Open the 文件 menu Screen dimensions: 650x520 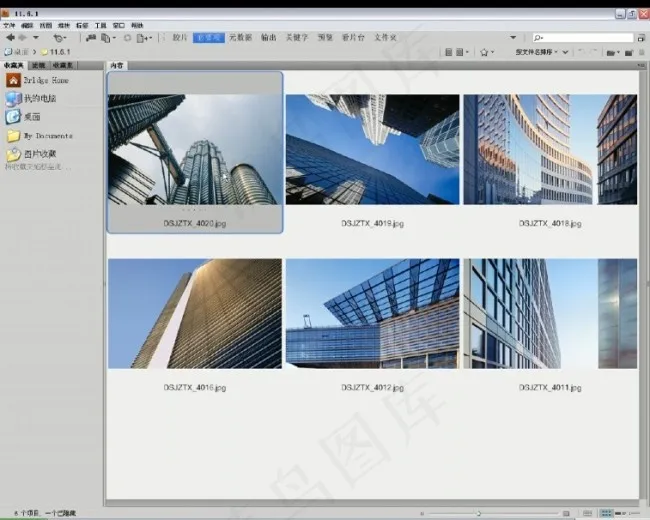point(9,24)
